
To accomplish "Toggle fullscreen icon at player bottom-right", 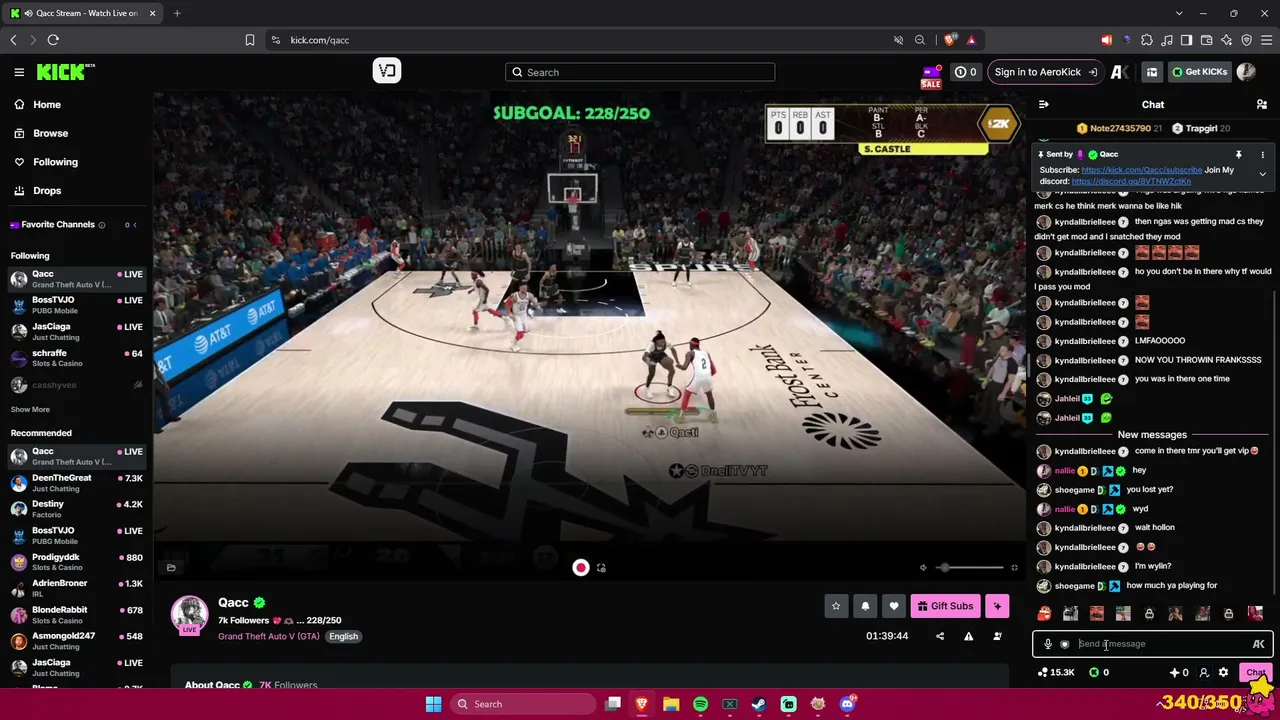I will (1014, 568).
